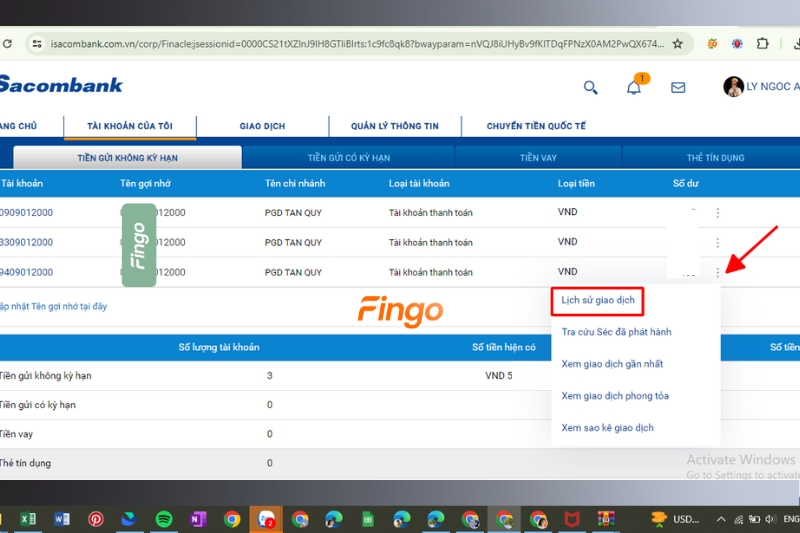Open QUẢN LÝ THÔNG TIN menu

pos(395,126)
